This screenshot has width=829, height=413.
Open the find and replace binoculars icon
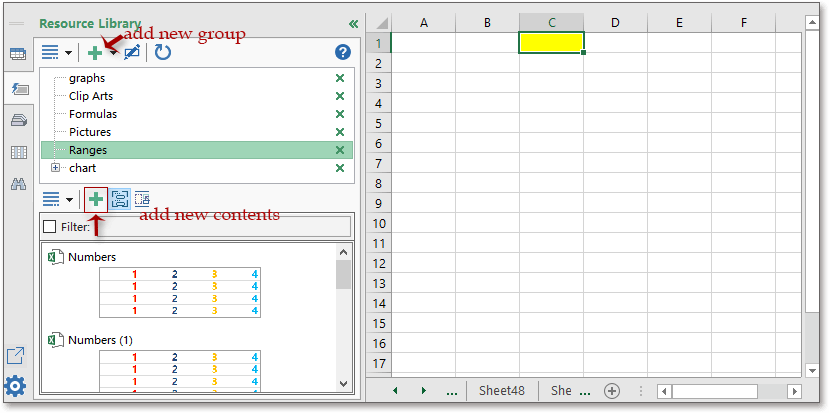19,184
